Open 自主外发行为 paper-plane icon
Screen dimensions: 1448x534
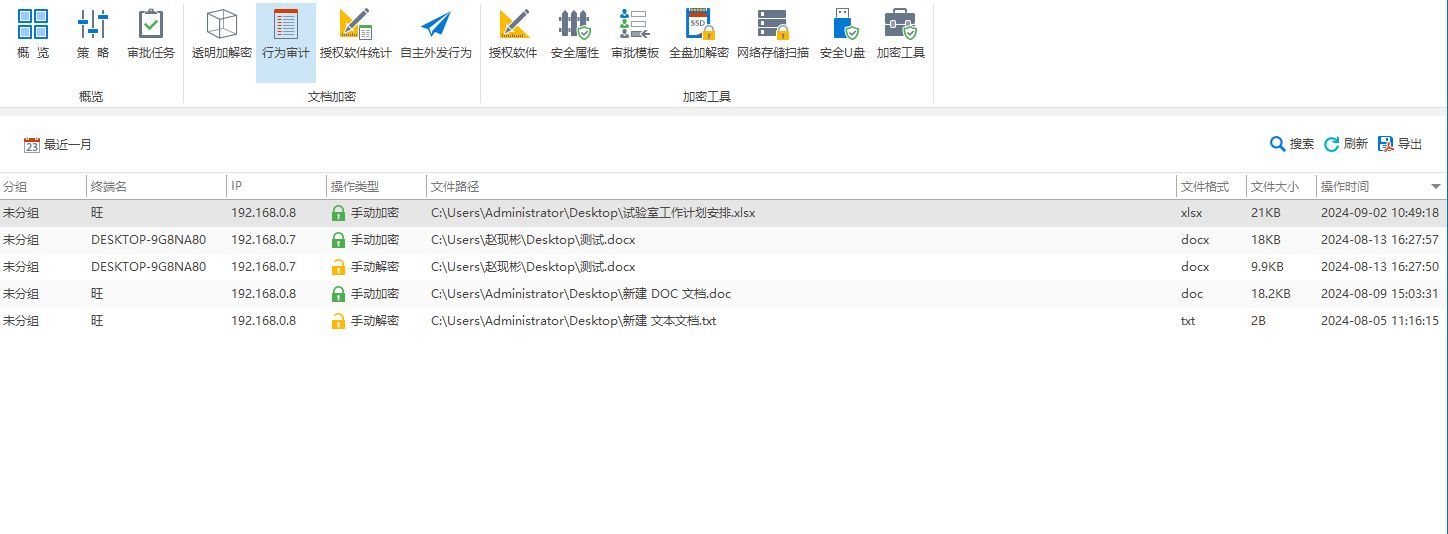pyautogui.click(x=436, y=25)
